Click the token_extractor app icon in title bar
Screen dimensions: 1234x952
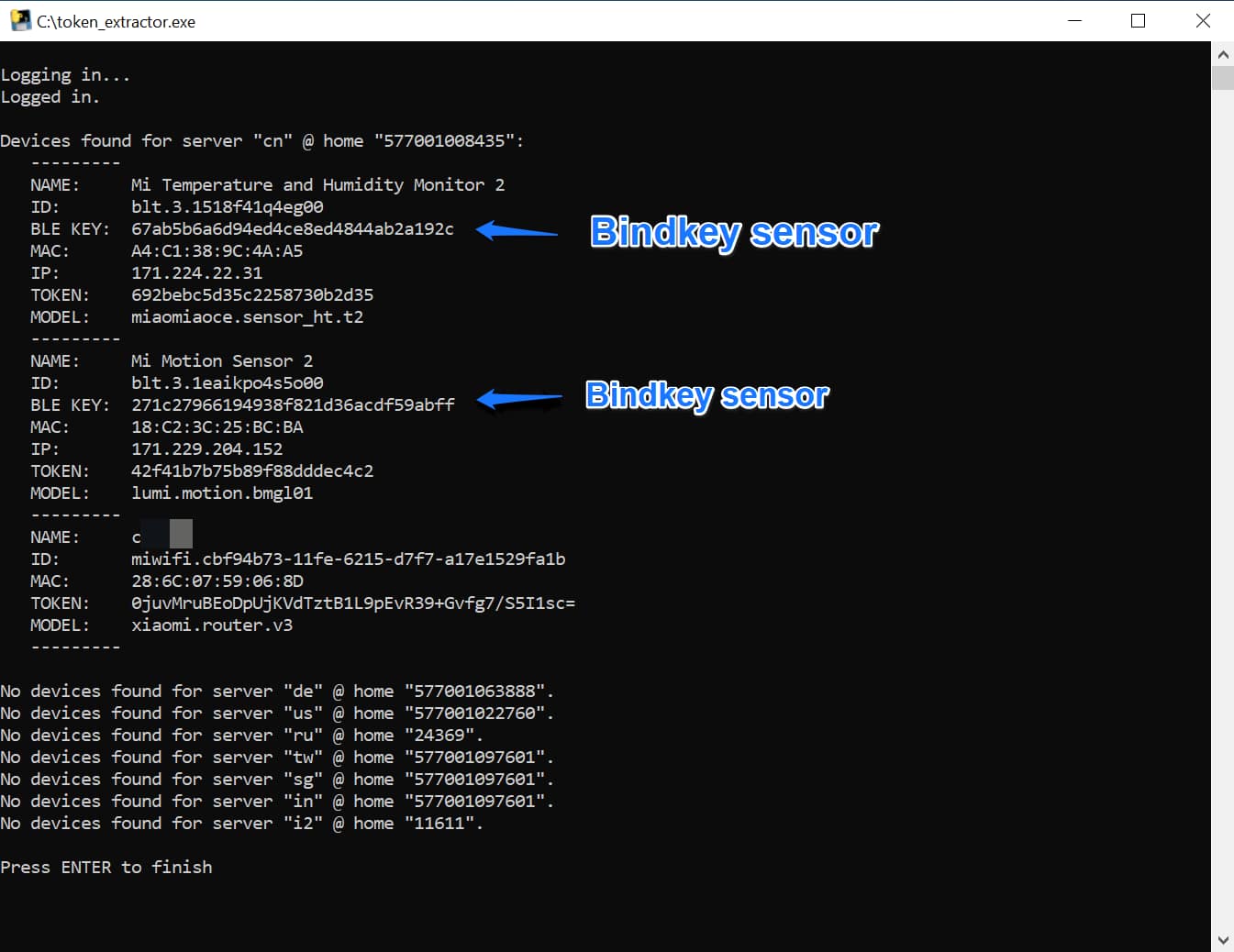(20, 21)
